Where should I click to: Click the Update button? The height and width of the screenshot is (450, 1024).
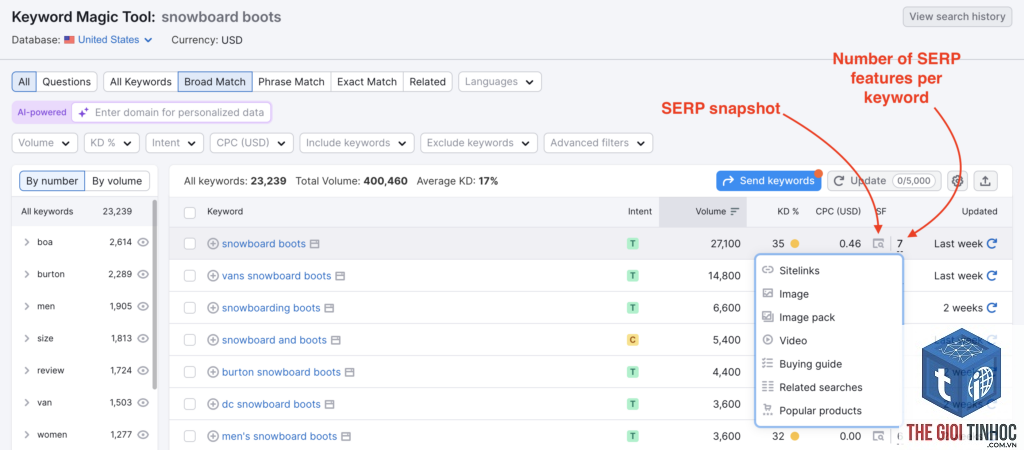point(884,181)
